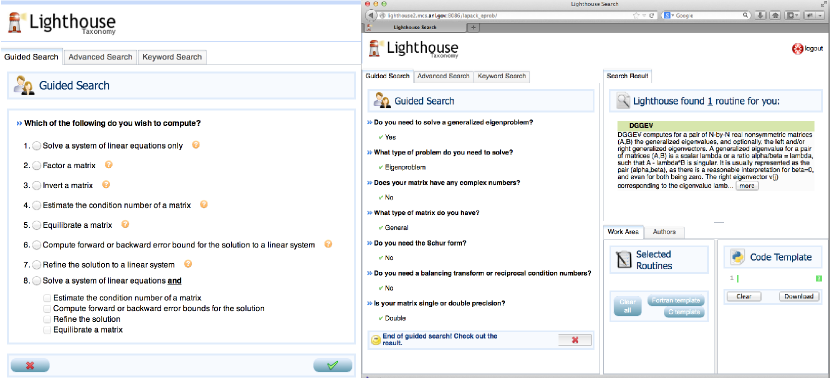Open help for 'Estimate the condition number of a matrix' radio option
This screenshot has height=378, width=830.
[203, 204]
